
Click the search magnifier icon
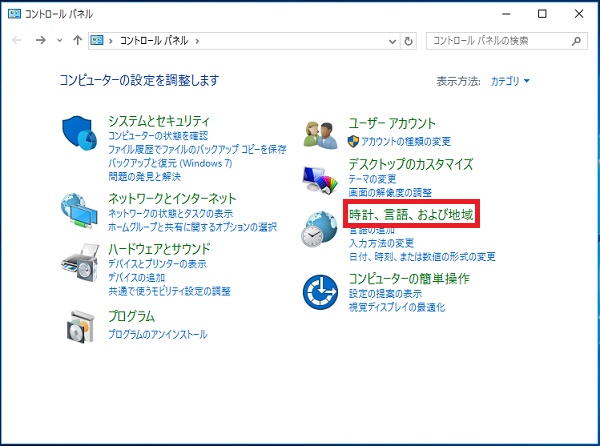[577, 40]
